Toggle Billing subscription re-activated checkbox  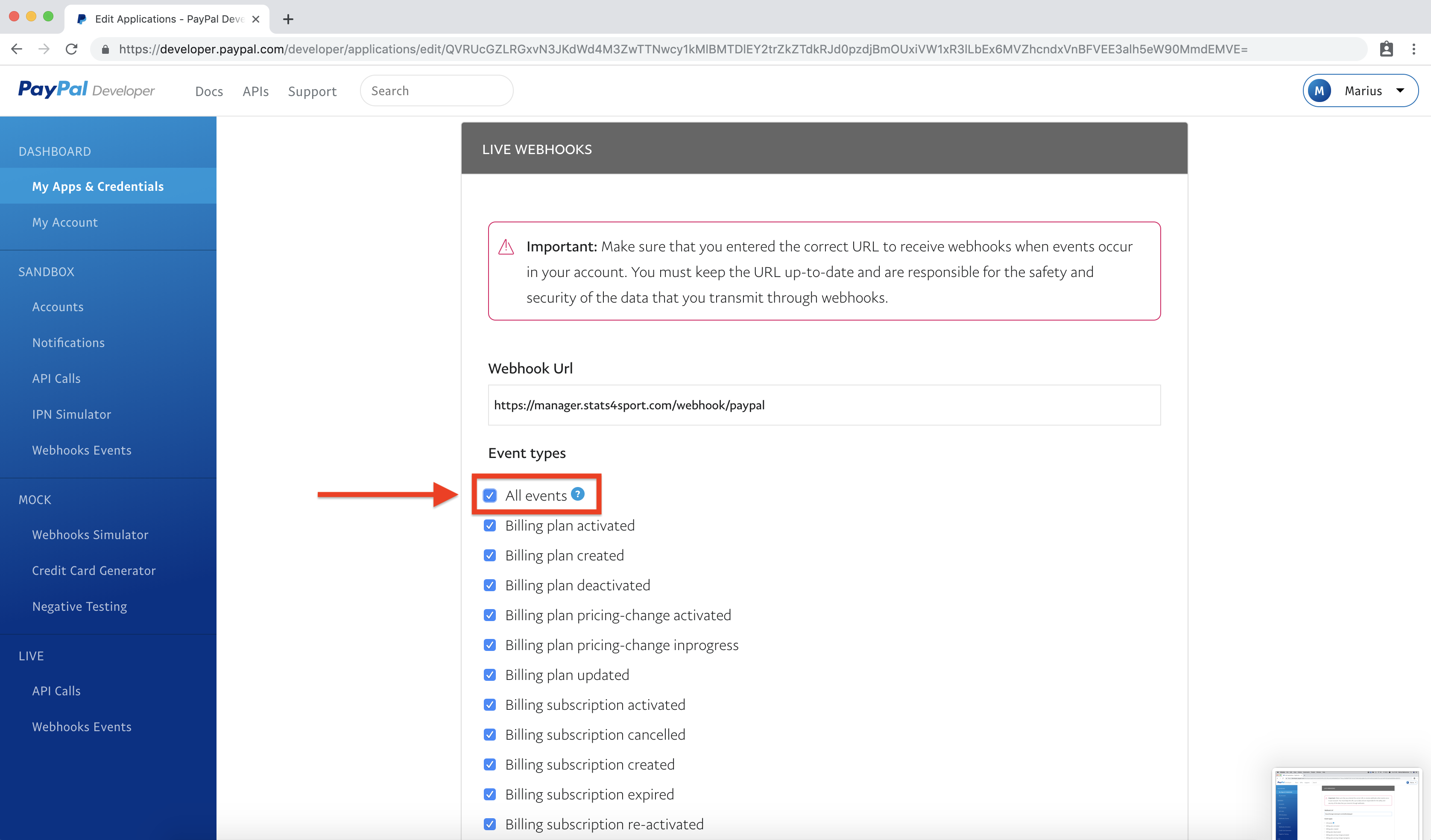point(490,824)
